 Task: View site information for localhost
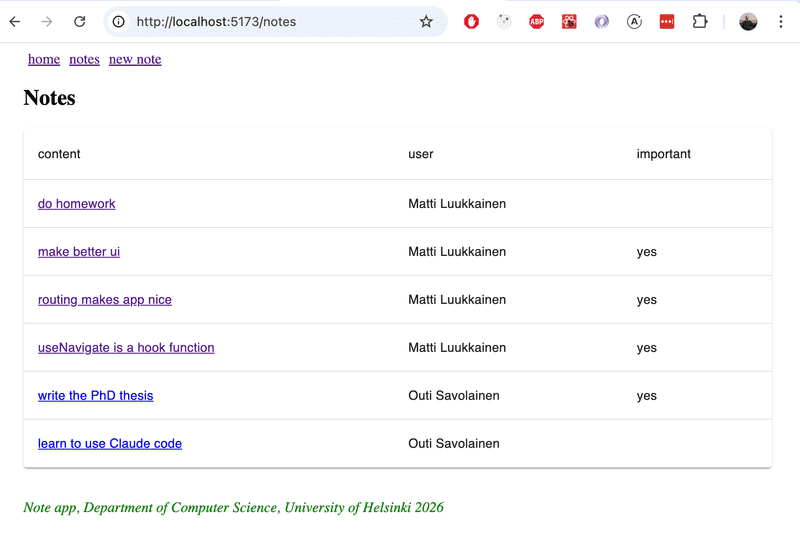click(118, 21)
